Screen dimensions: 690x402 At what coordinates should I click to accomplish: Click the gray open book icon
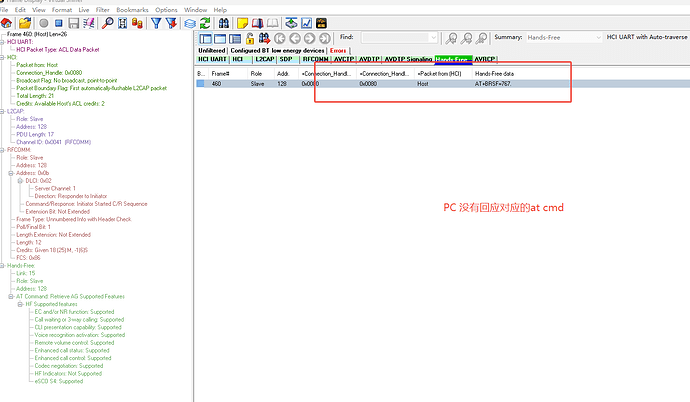[272, 23]
